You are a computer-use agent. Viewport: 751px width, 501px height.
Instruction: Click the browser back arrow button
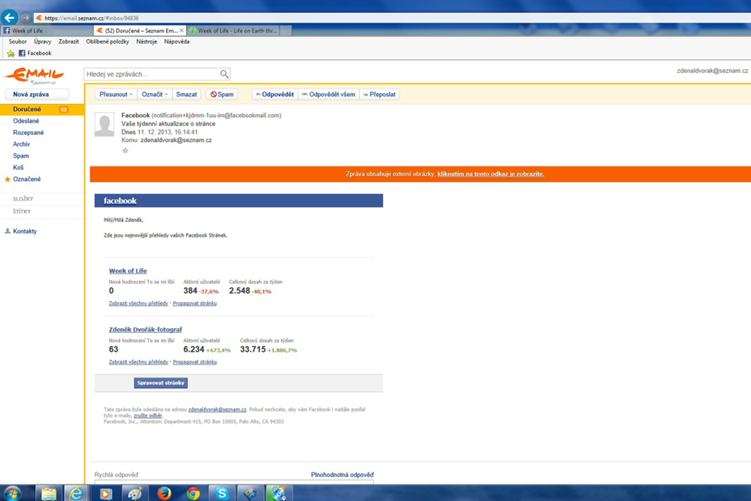[9, 18]
